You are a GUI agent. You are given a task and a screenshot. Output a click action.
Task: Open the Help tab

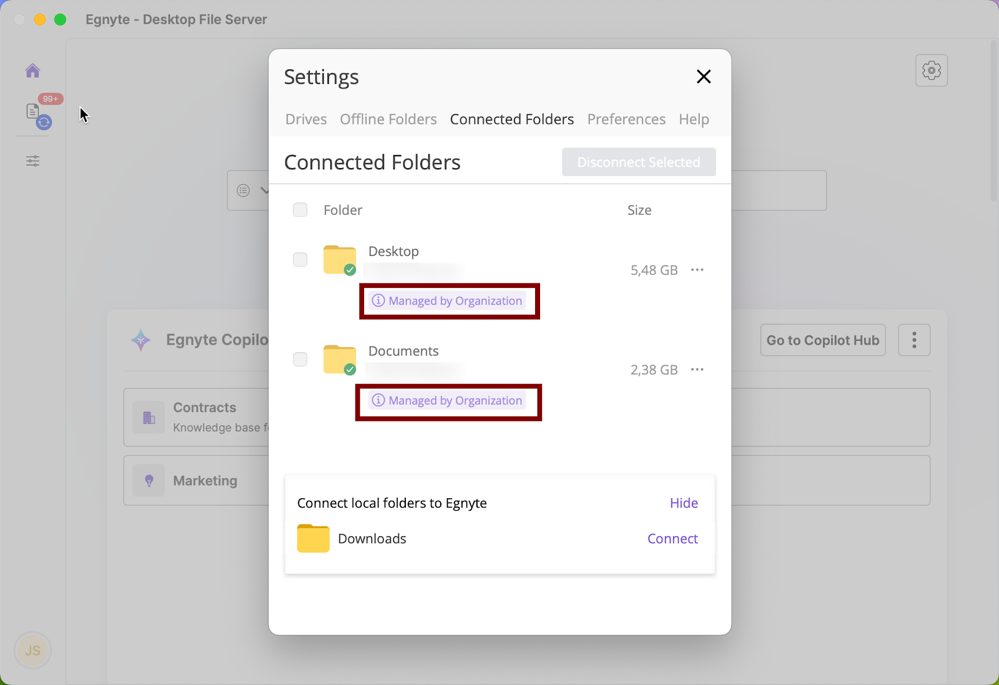[694, 119]
